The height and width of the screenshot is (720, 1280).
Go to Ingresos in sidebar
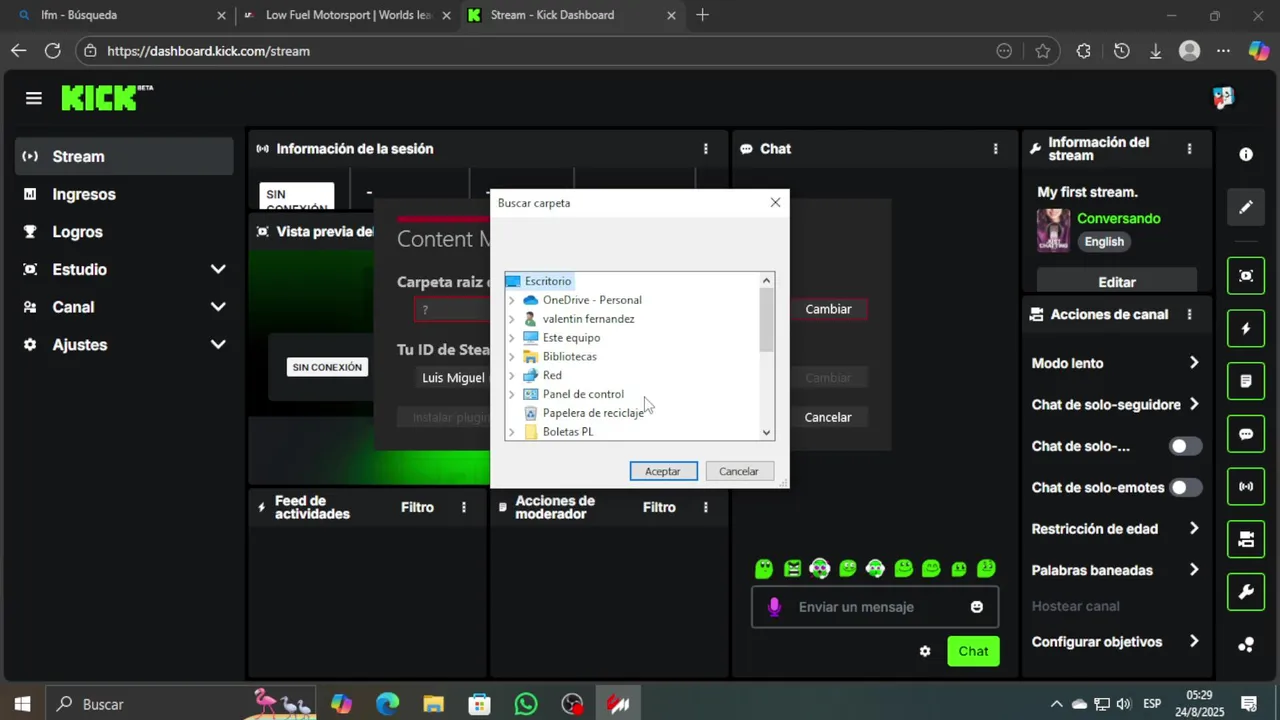(x=124, y=194)
